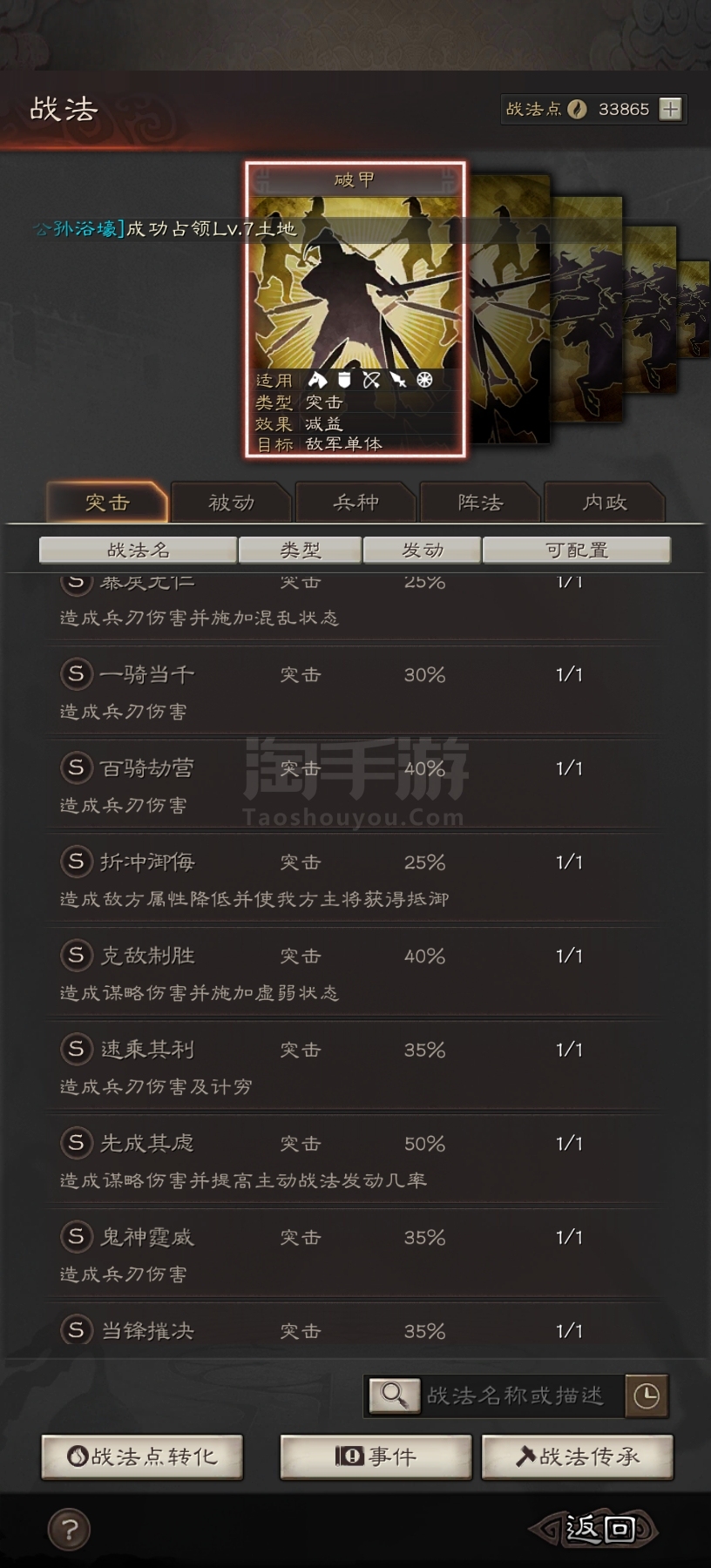Open the 阵法 tab
The height and width of the screenshot is (1568, 711).
[x=480, y=503]
